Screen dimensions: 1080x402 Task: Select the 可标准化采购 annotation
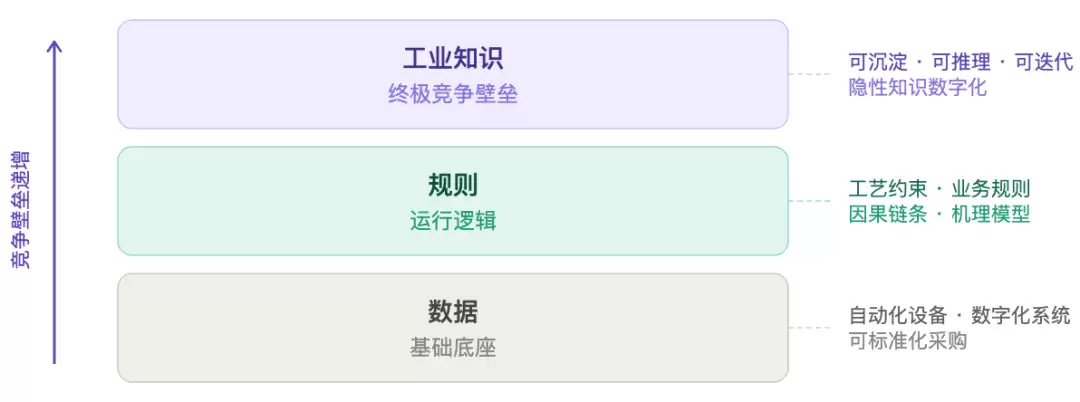coord(907,341)
